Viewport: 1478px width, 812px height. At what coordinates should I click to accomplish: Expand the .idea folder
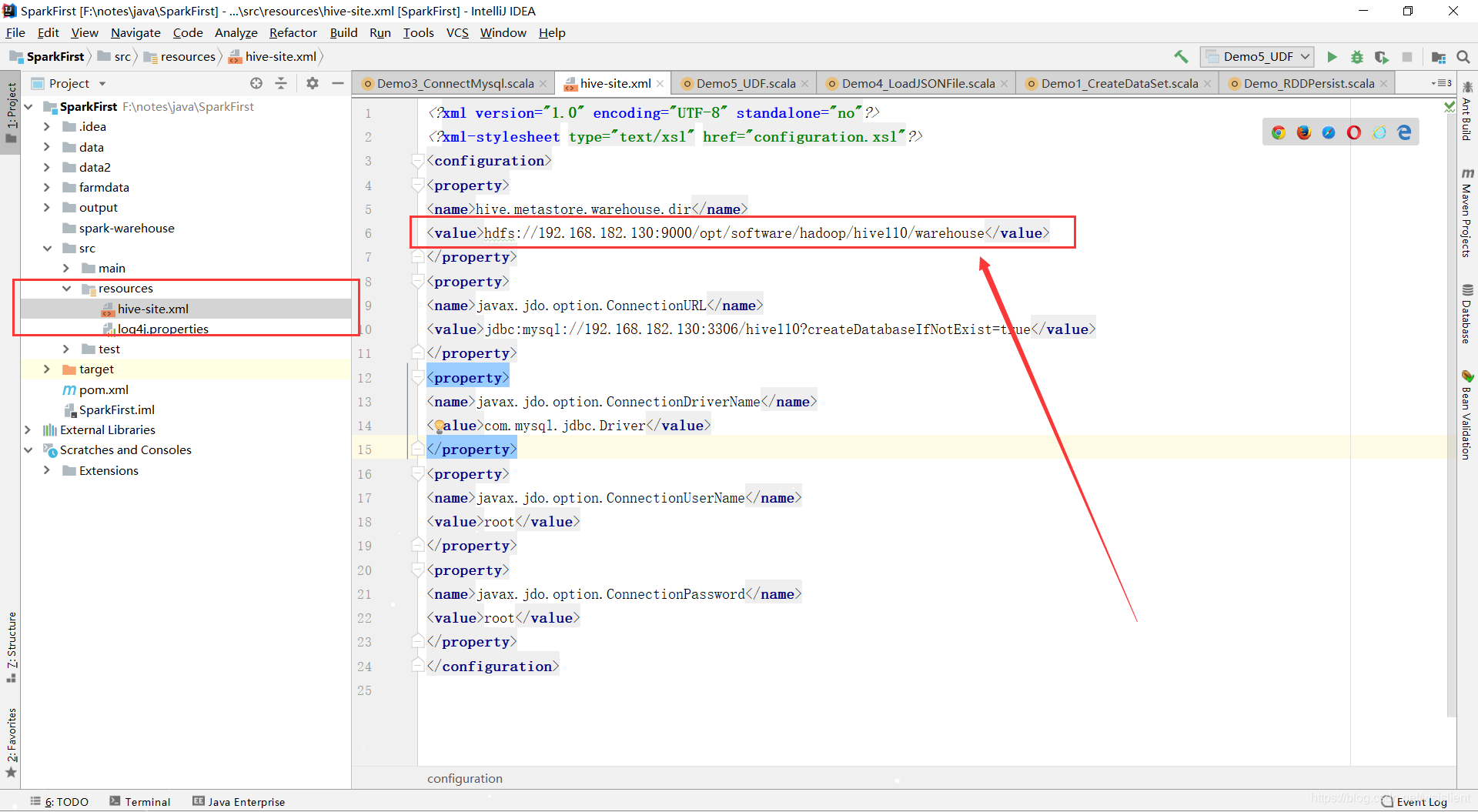click(47, 126)
